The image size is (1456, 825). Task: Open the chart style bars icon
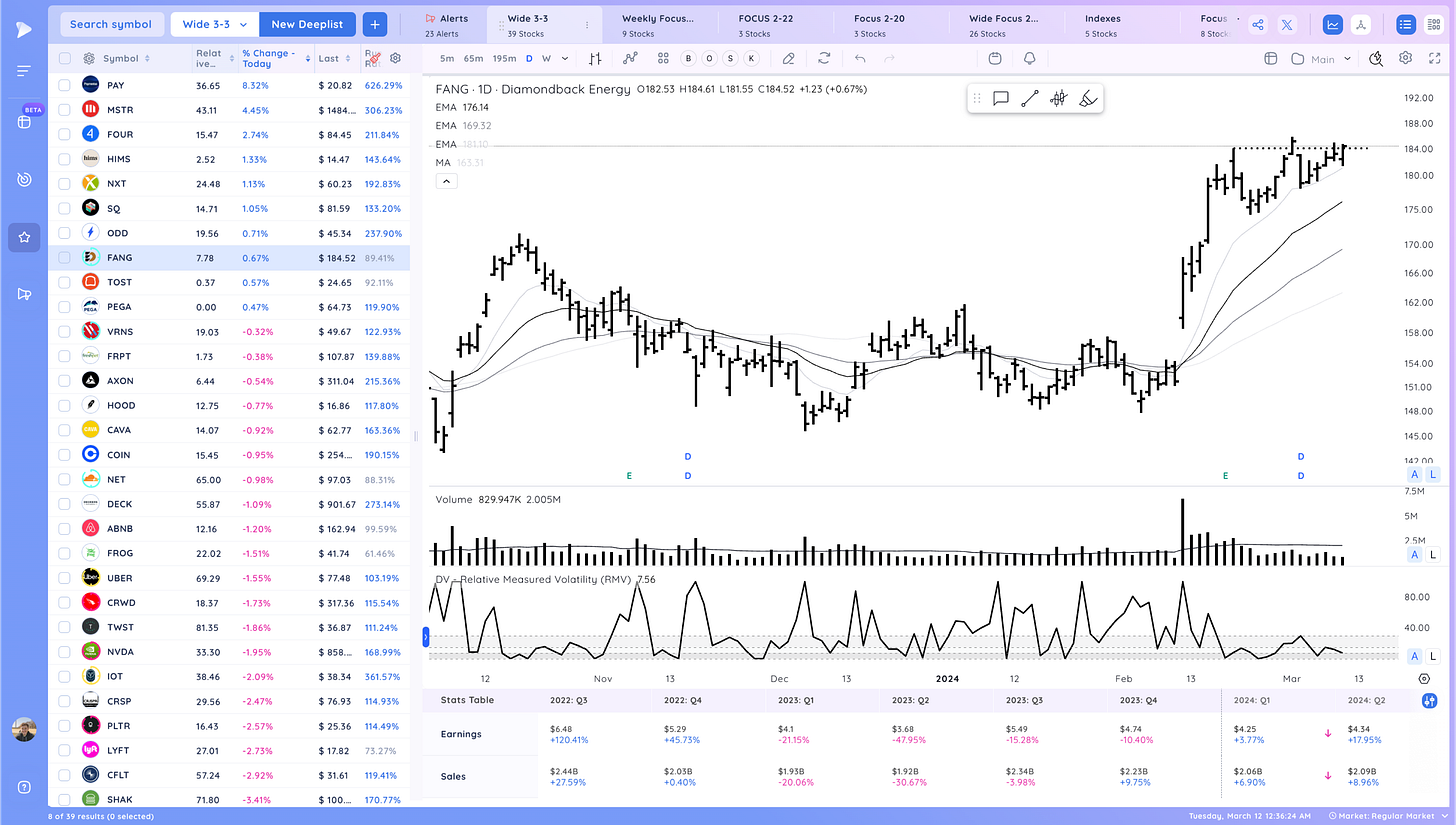595,59
